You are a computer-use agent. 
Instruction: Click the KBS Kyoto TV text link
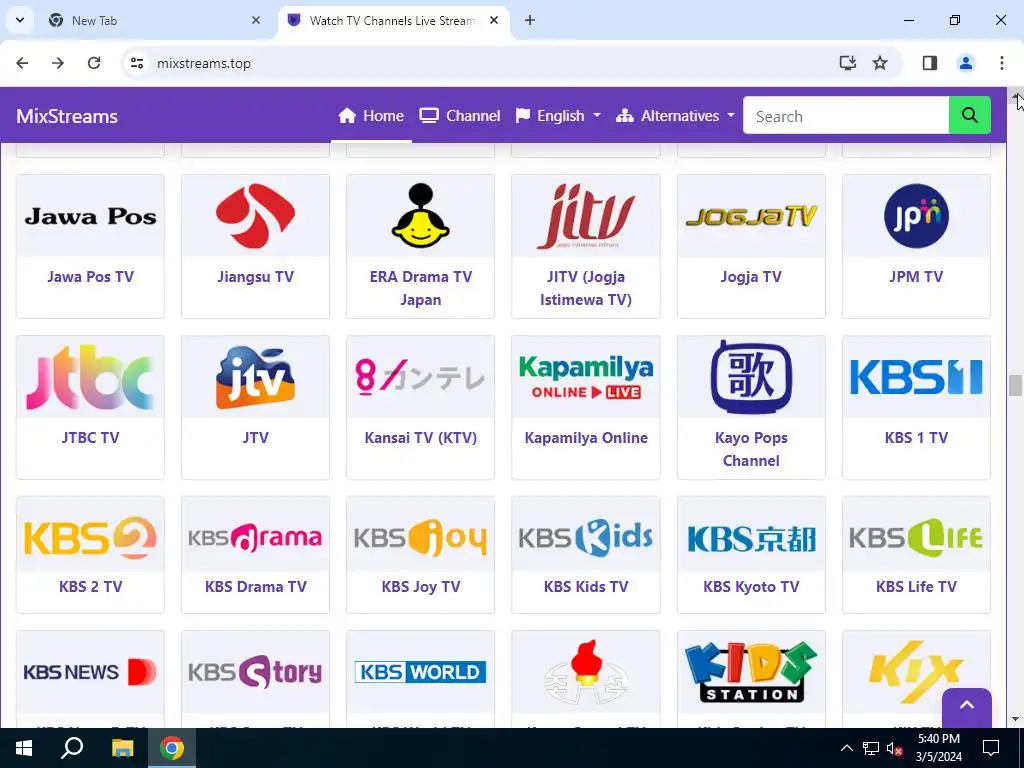pos(751,586)
